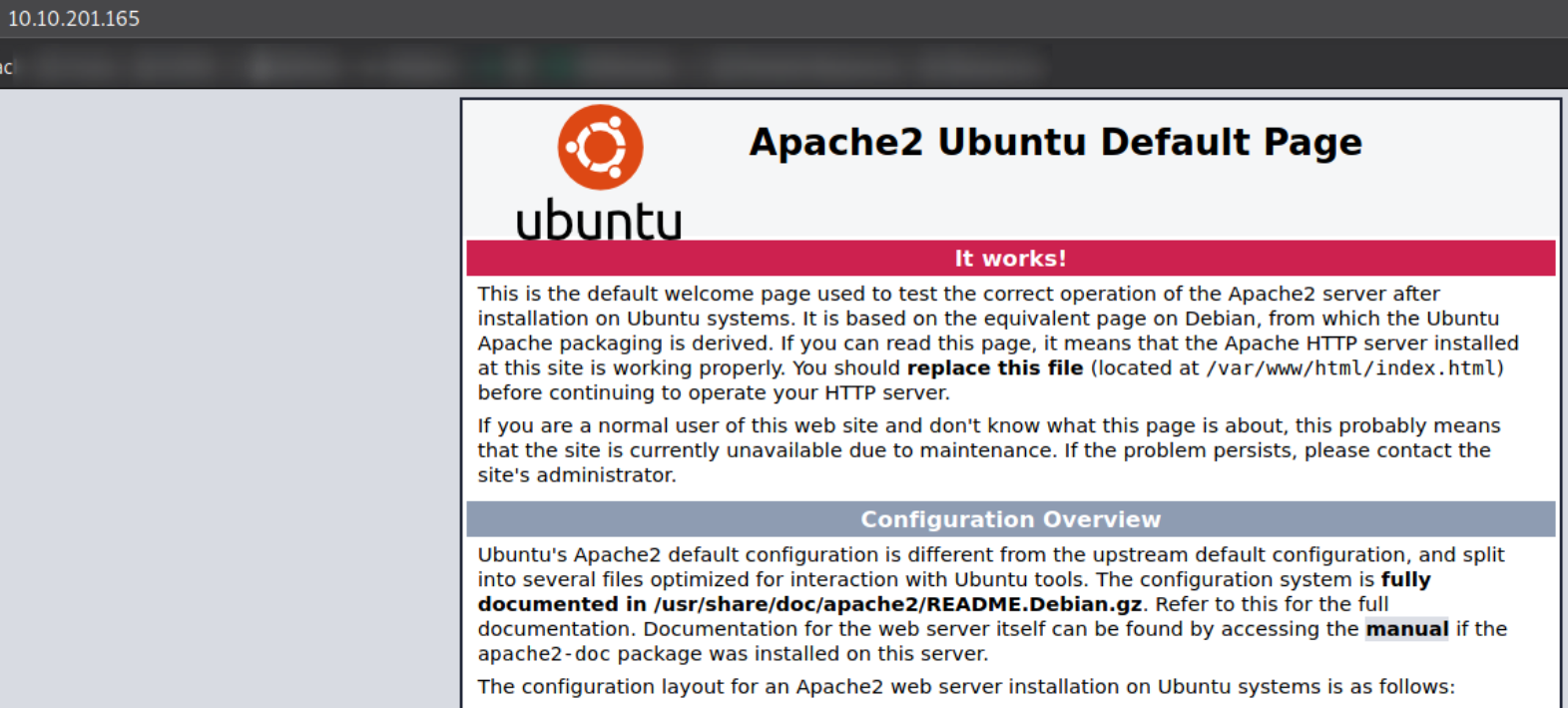Click the "Apache2 Ubuntu Default Page" heading
This screenshot has height=708, width=1568.
click(x=1056, y=142)
